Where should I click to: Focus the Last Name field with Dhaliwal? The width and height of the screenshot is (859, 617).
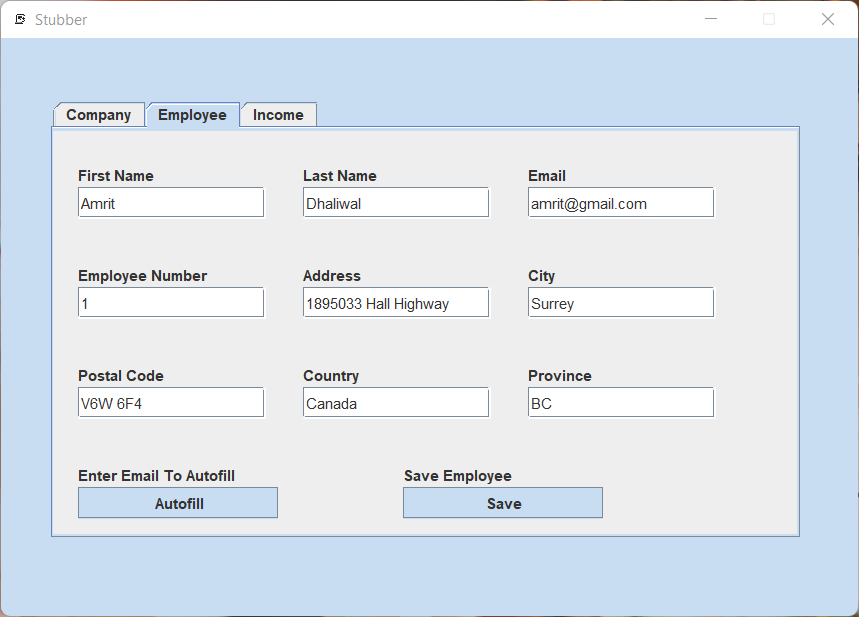tap(396, 203)
